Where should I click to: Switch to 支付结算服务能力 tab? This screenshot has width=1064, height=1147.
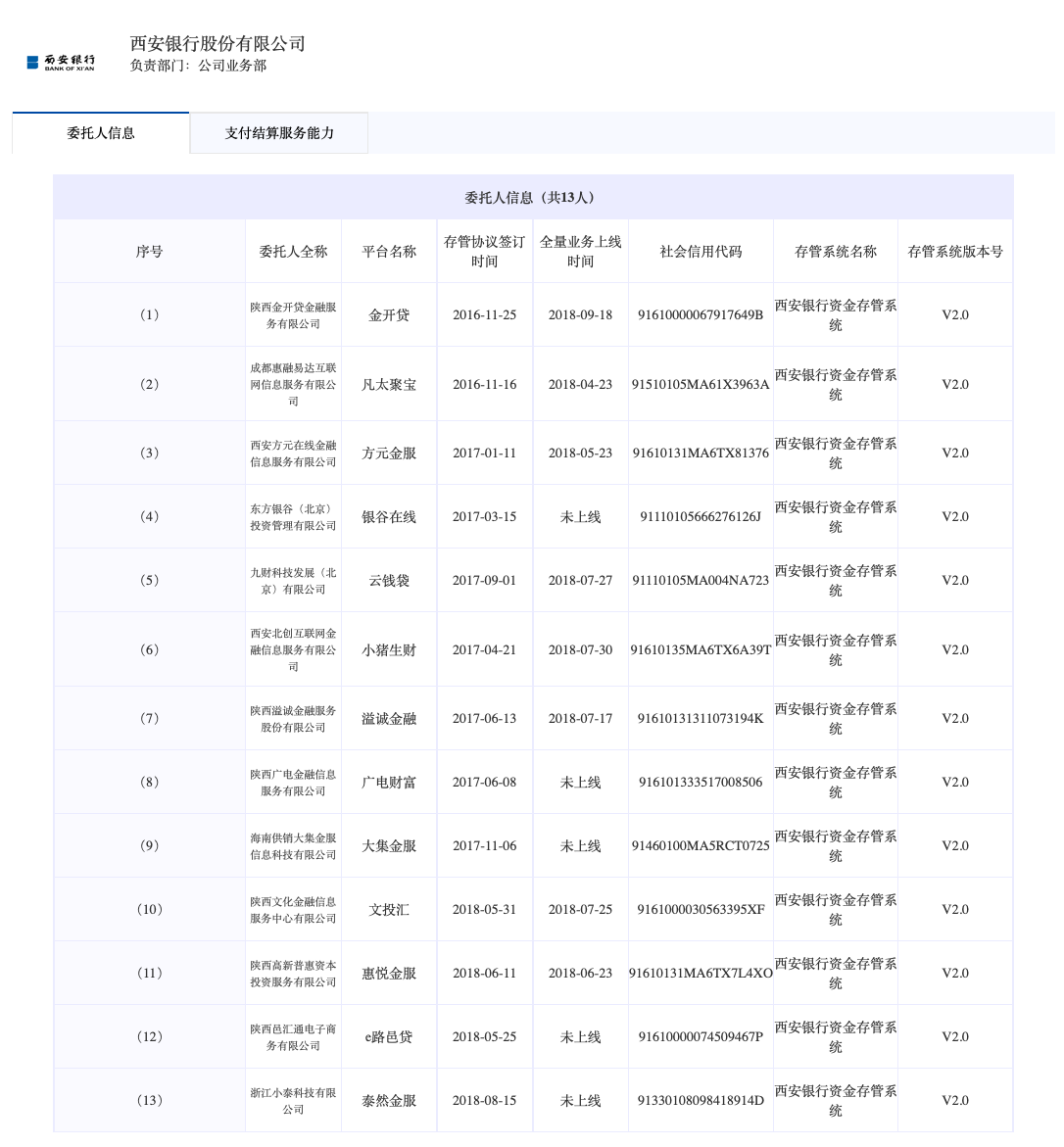(279, 133)
